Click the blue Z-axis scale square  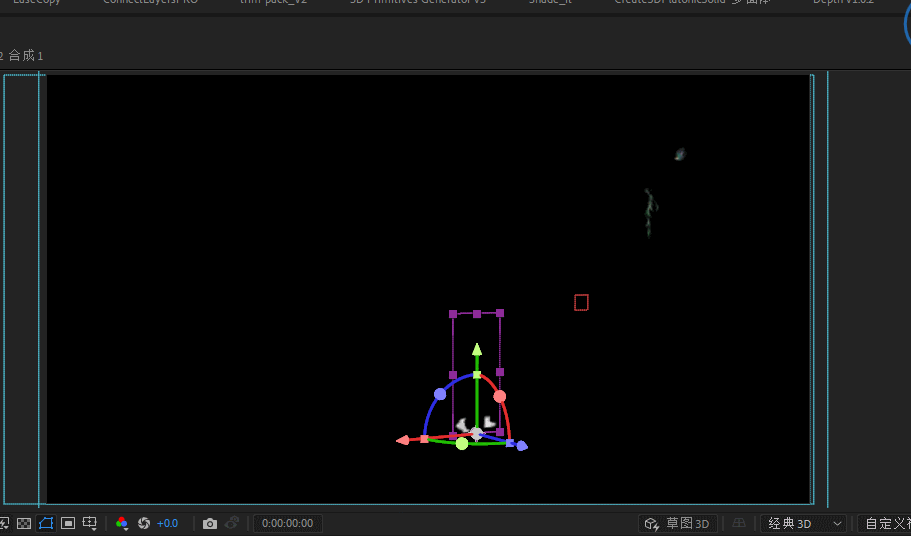[510, 443]
